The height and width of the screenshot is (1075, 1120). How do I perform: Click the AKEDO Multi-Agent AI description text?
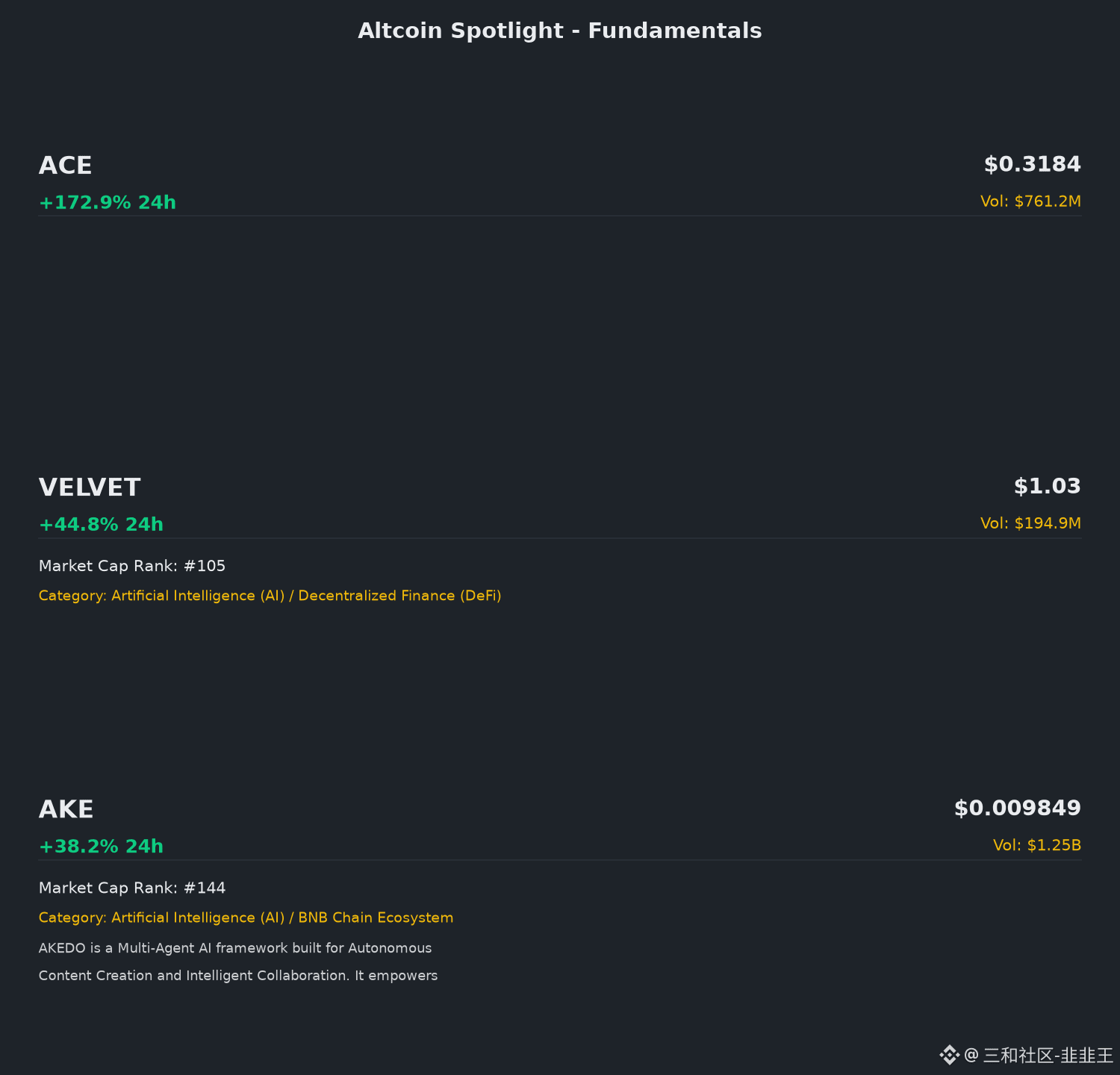238,962
